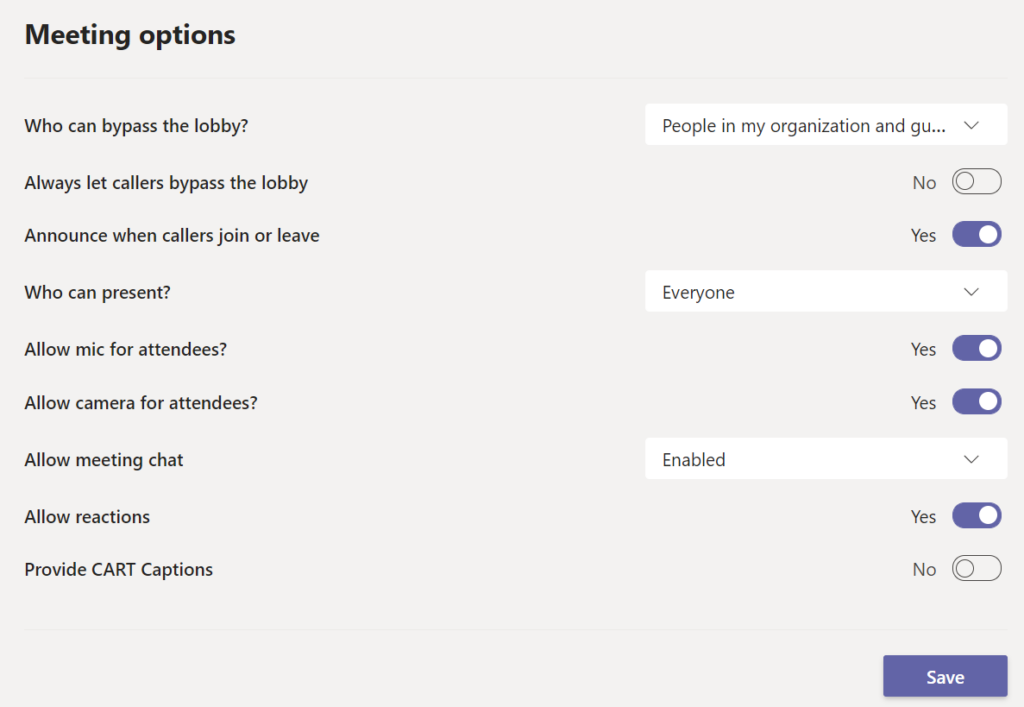
Task: Turn off announce when callers join or leave
Action: (976, 235)
